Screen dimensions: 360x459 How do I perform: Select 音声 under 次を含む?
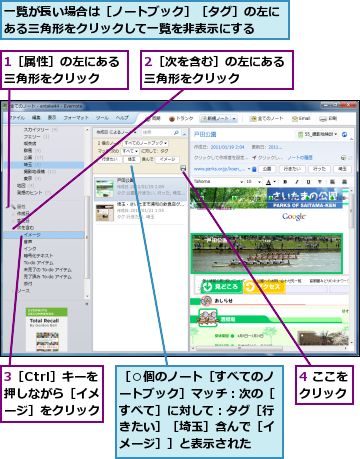[x=28, y=242]
